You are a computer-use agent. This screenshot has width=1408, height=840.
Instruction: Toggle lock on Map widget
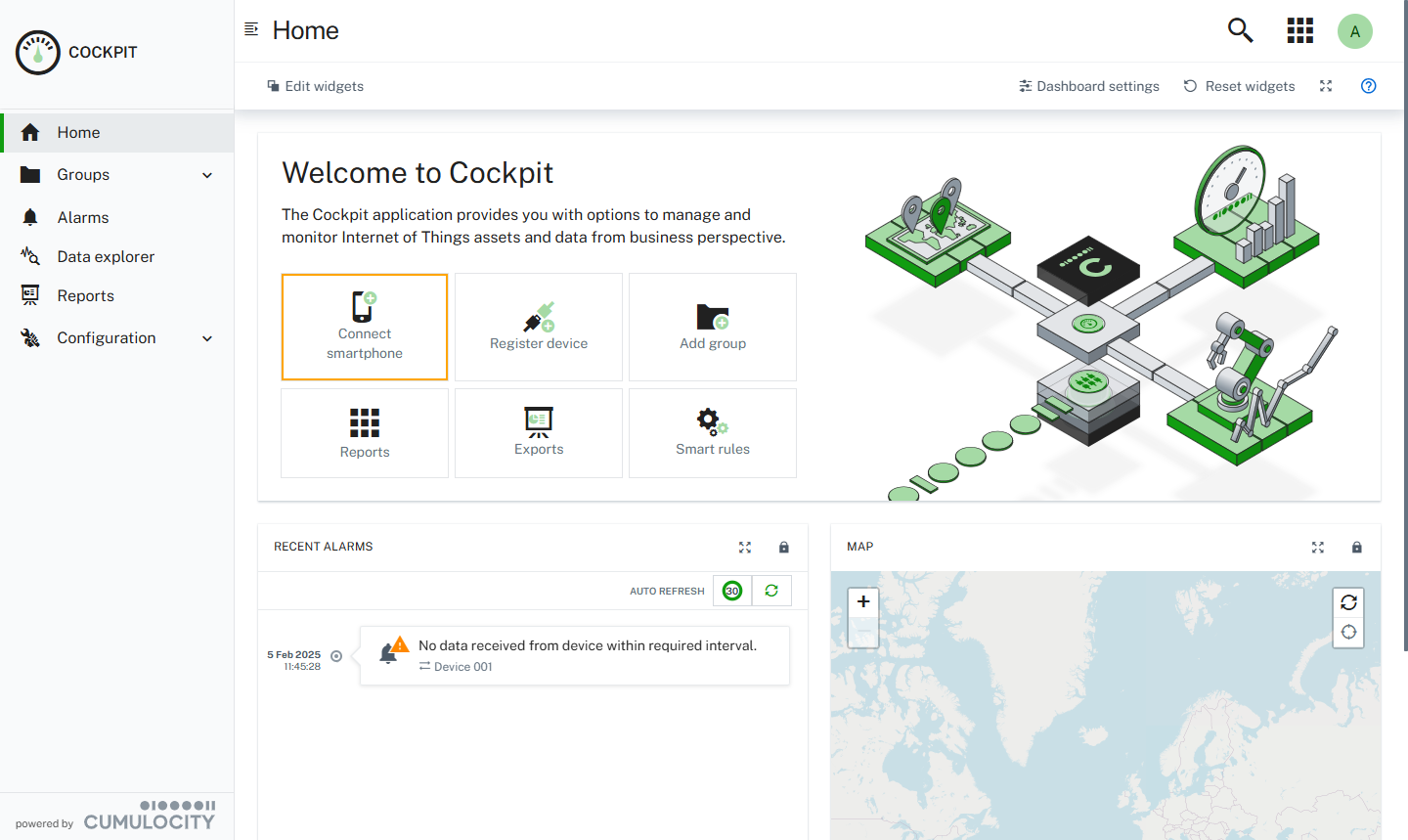[1356, 548]
